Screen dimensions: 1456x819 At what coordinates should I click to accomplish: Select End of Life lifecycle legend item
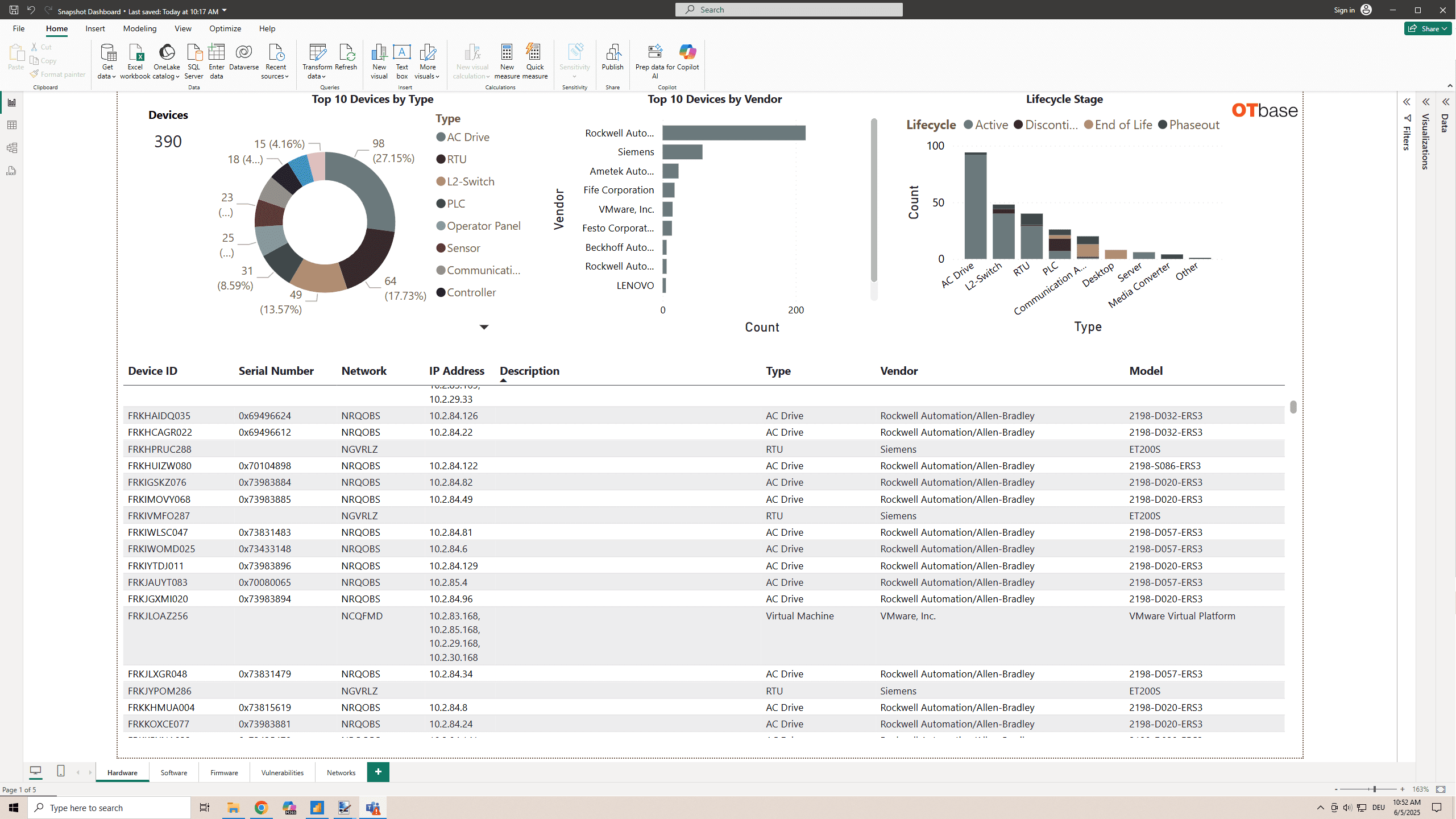tap(1118, 125)
